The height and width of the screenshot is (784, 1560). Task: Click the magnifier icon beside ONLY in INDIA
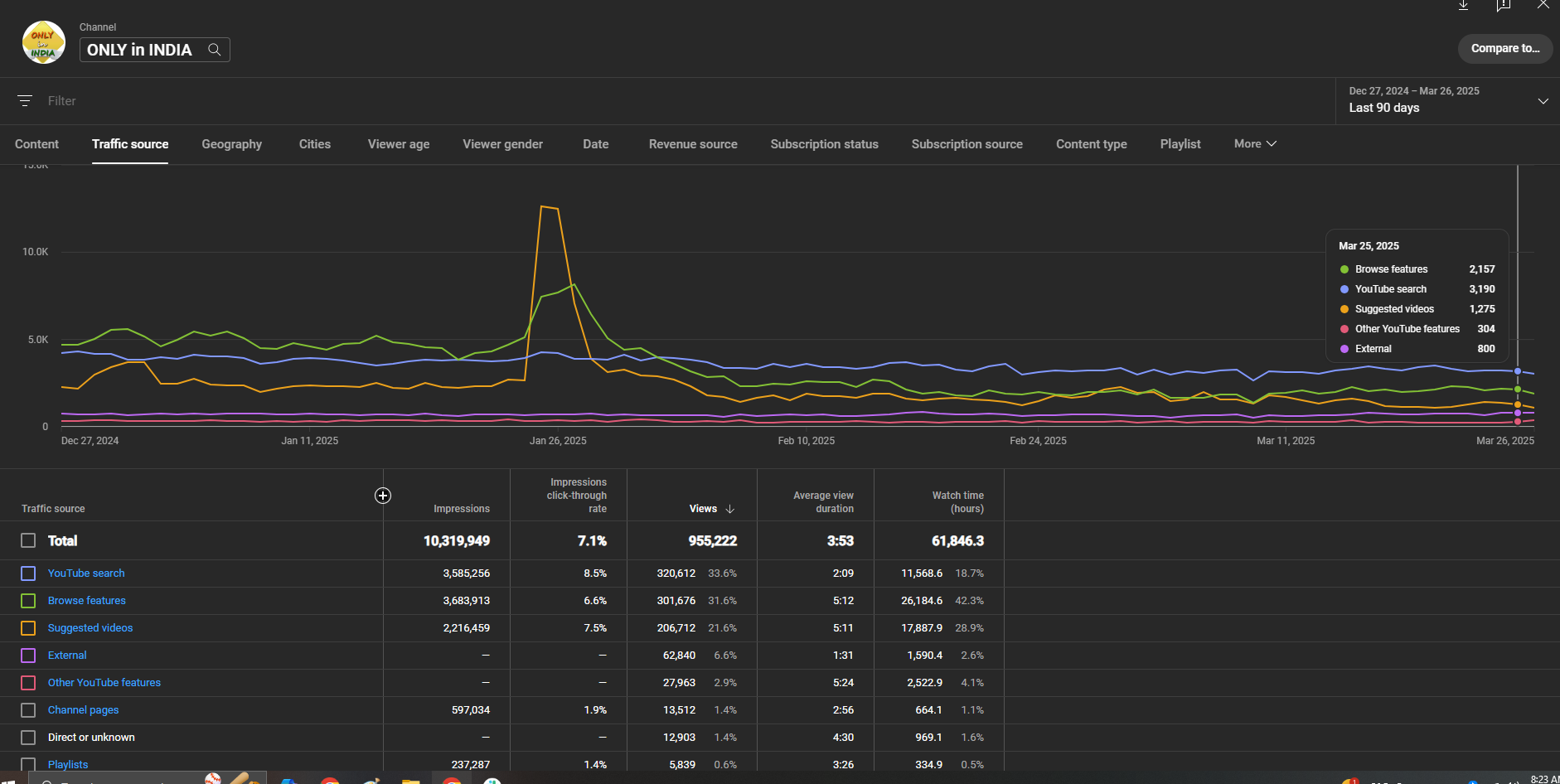pos(214,50)
